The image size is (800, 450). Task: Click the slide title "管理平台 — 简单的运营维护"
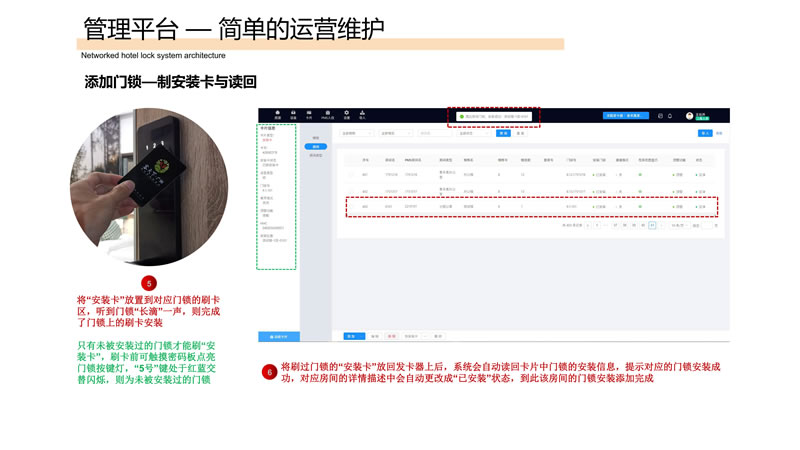point(234,29)
